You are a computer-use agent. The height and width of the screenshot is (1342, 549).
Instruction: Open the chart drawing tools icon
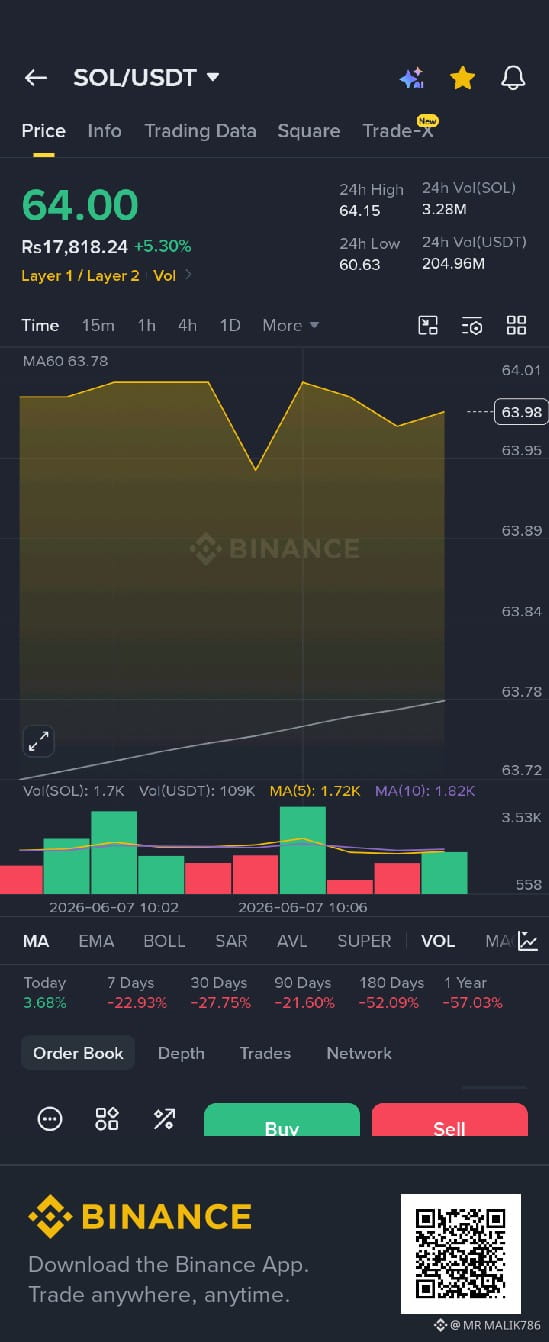click(x=428, y=325)
